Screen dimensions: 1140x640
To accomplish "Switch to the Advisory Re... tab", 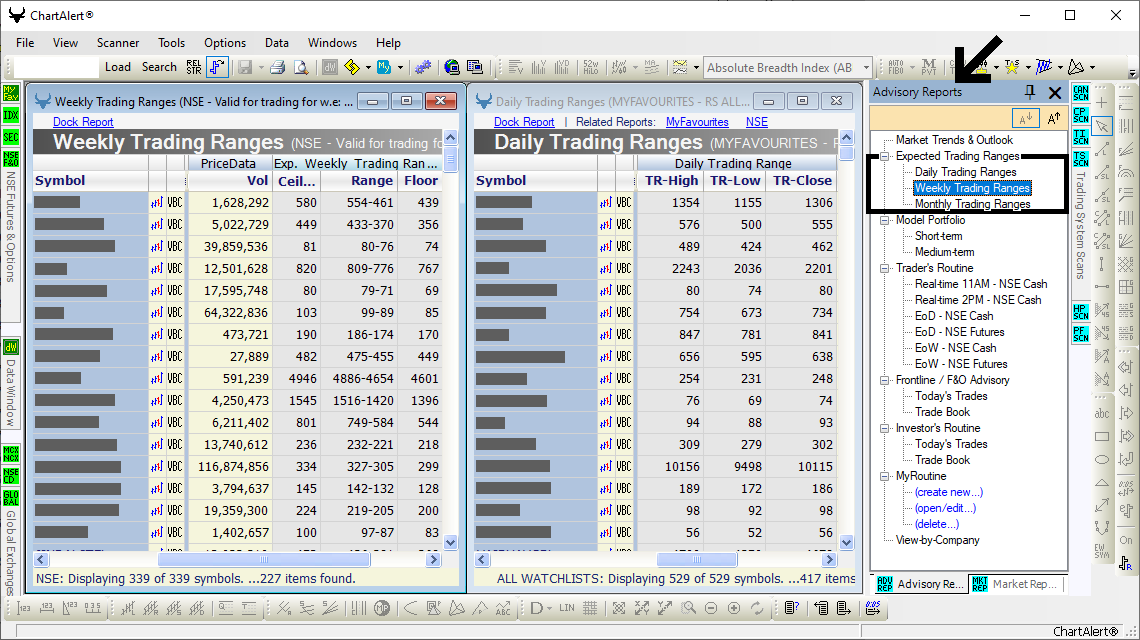I will pyautogui.click(x=920, y=584).
